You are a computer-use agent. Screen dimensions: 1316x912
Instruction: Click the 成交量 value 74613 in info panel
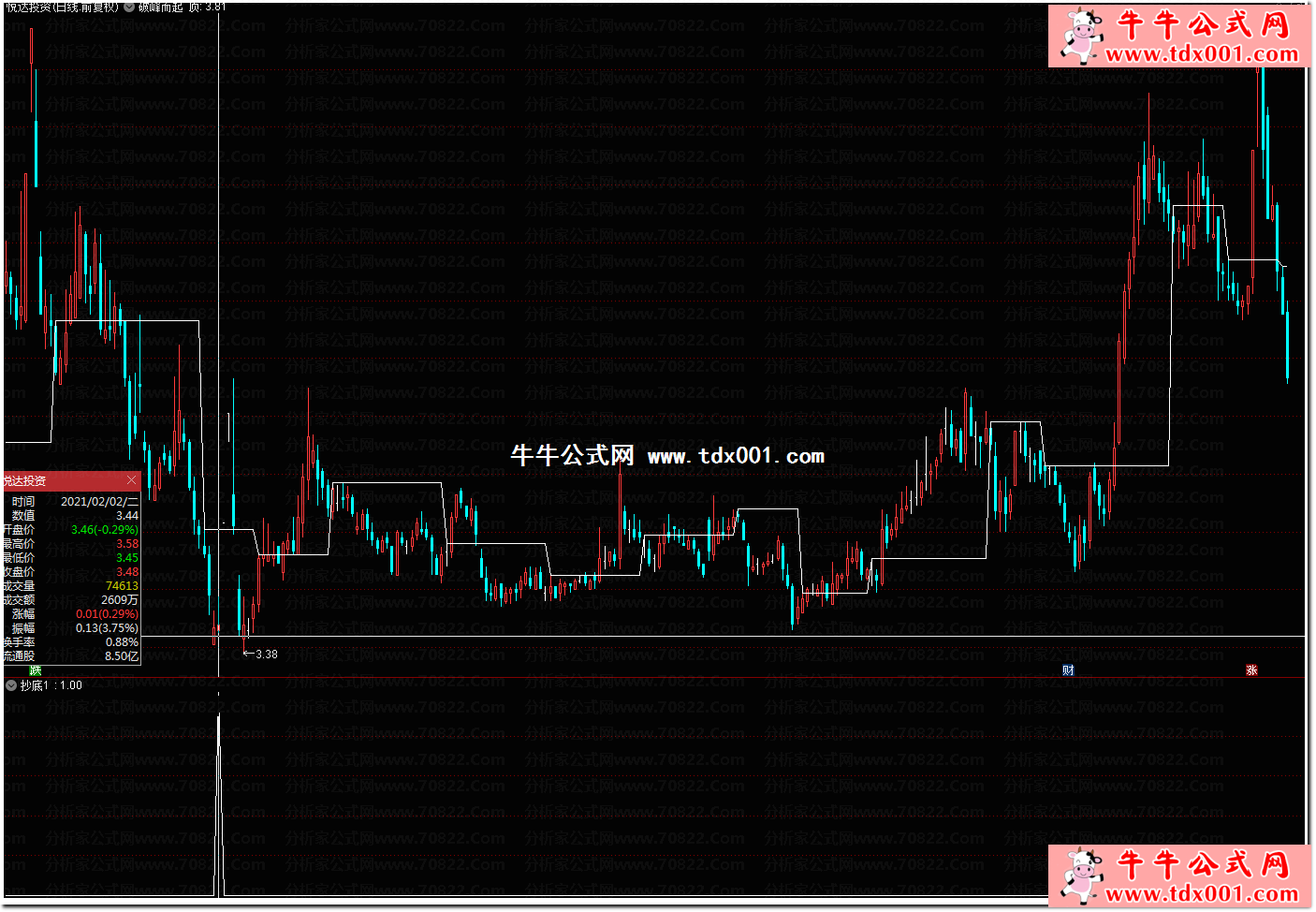click(122, 586)
